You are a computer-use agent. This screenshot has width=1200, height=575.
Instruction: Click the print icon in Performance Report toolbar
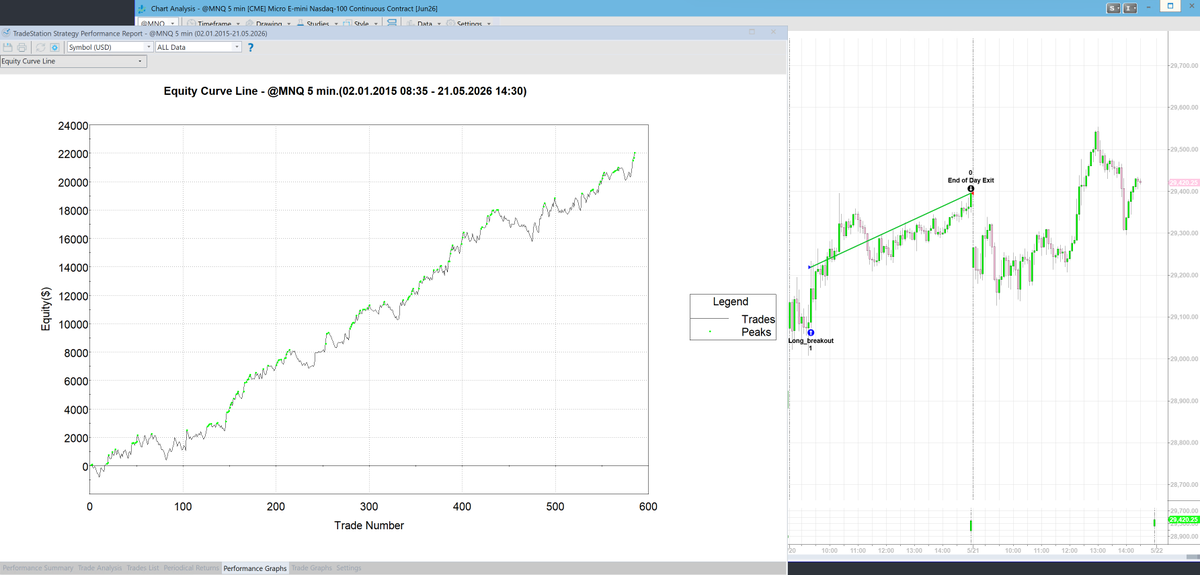point(22,47)
